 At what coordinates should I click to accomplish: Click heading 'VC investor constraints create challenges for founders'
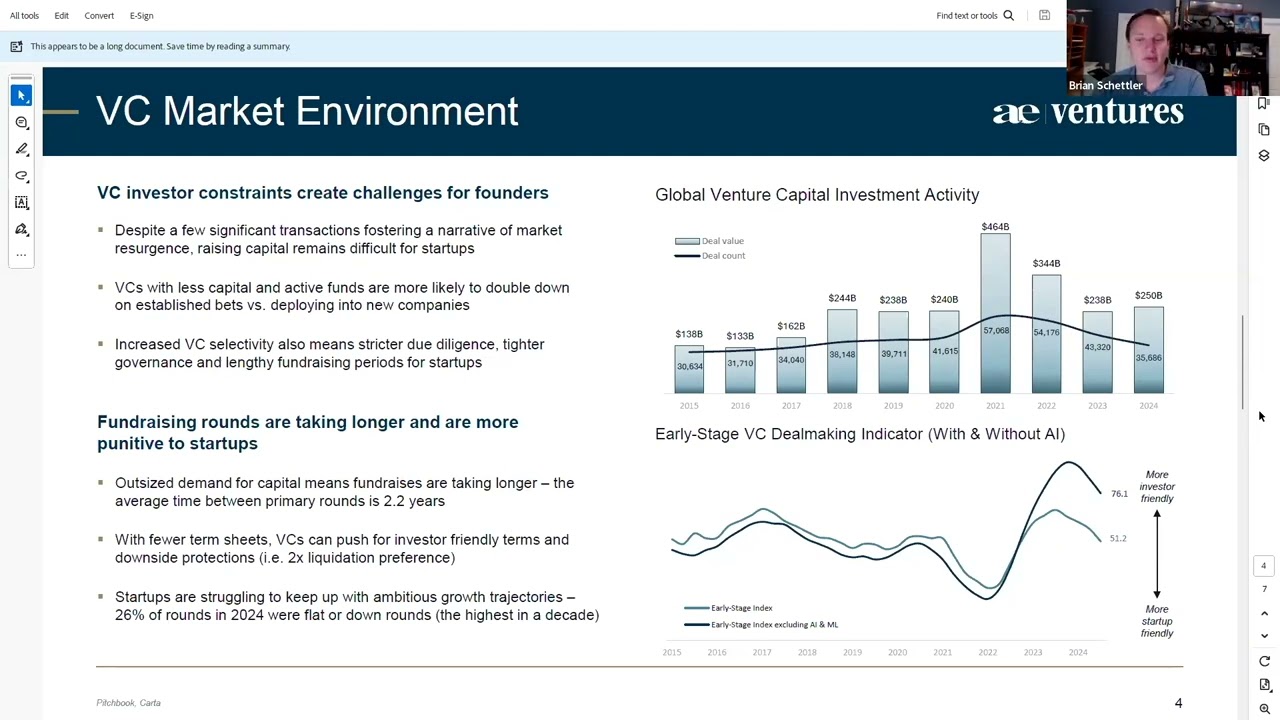pos(322,193)
